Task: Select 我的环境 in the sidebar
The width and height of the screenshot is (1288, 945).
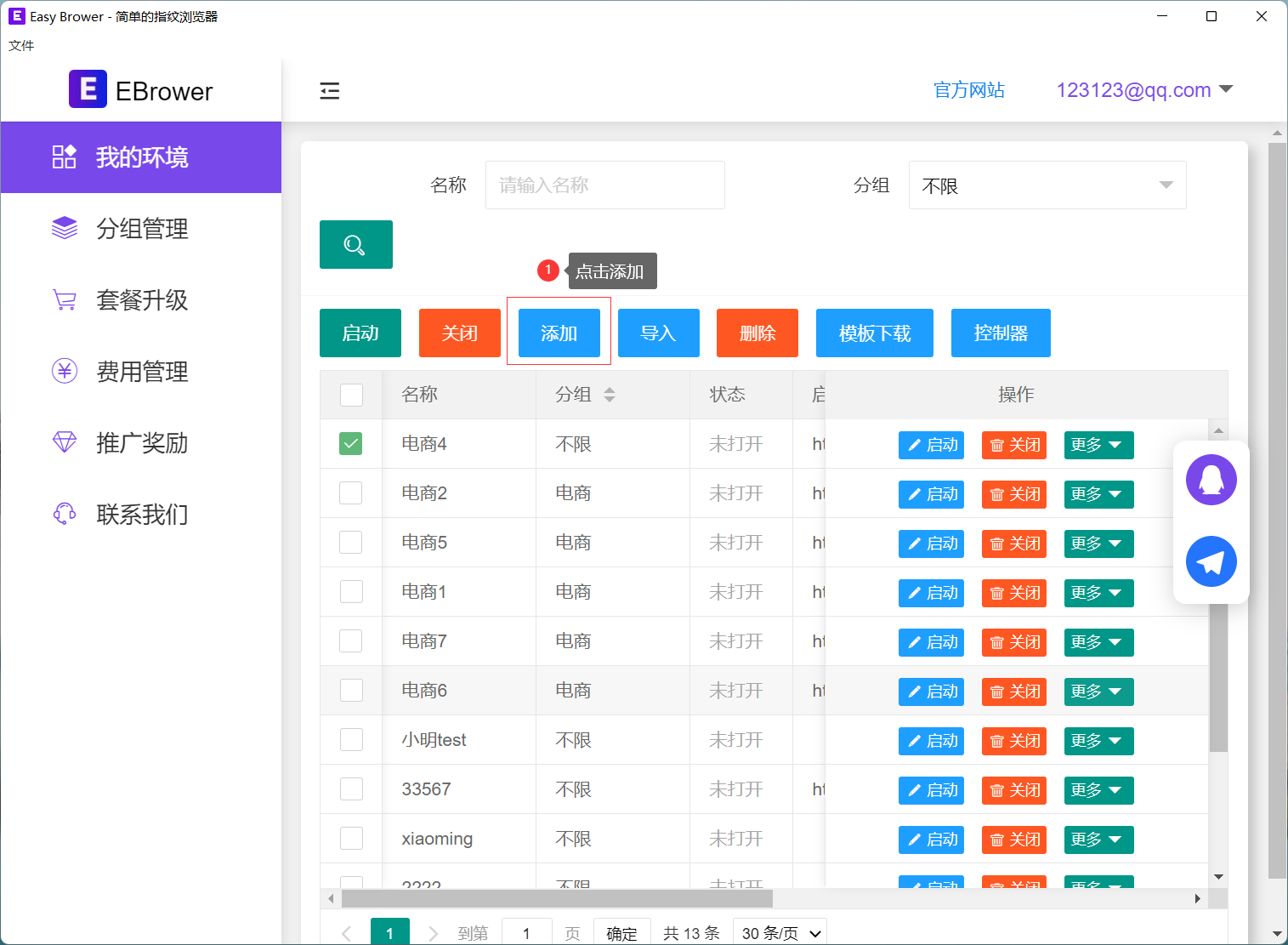Action: [x=141, y=157]
